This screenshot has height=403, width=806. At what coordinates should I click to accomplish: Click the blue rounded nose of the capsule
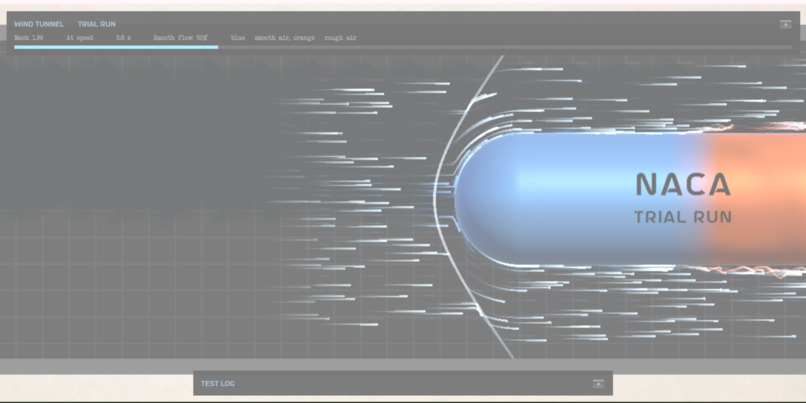[493, 199]
